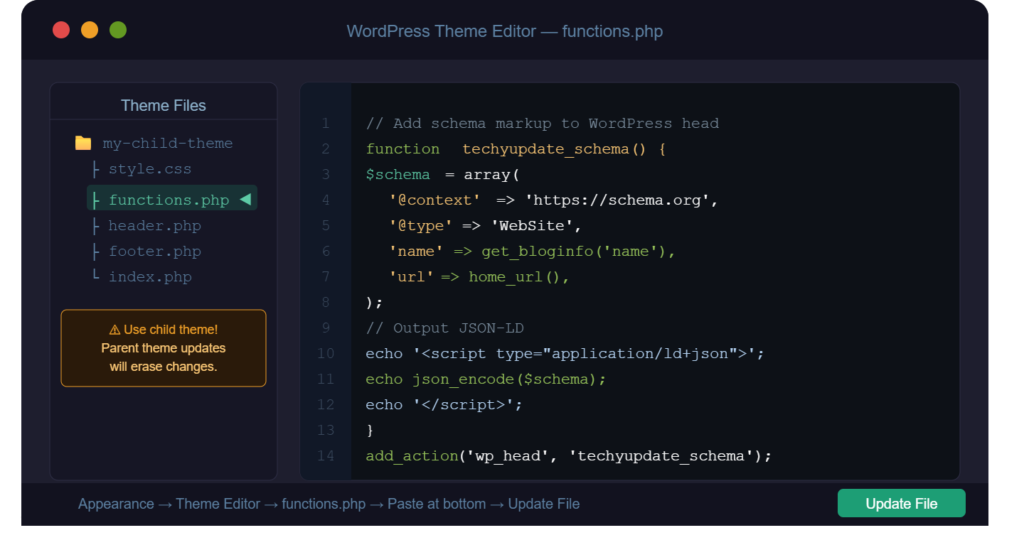The image size is (1024, 540).
Task: Click the home_url() code line
Action: pos(479,277)
